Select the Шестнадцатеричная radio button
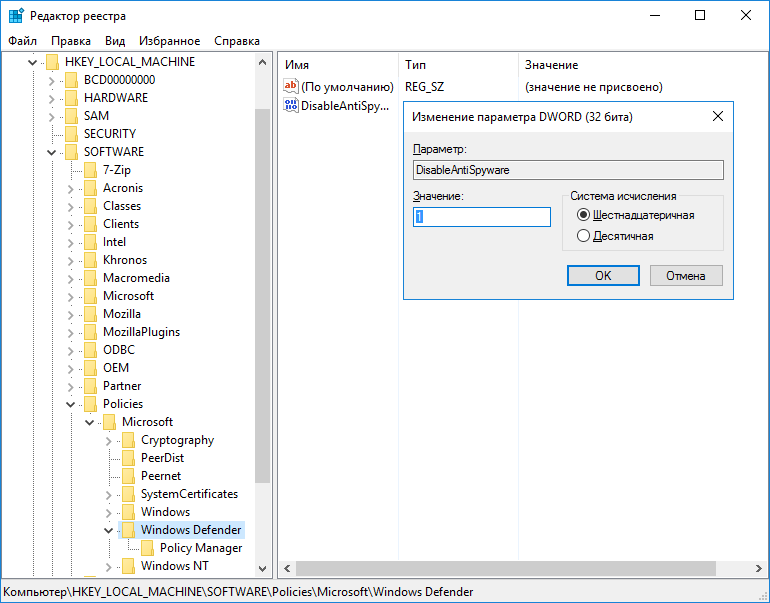The width and height of the screenshot is (770, 603). click(584, 215)
